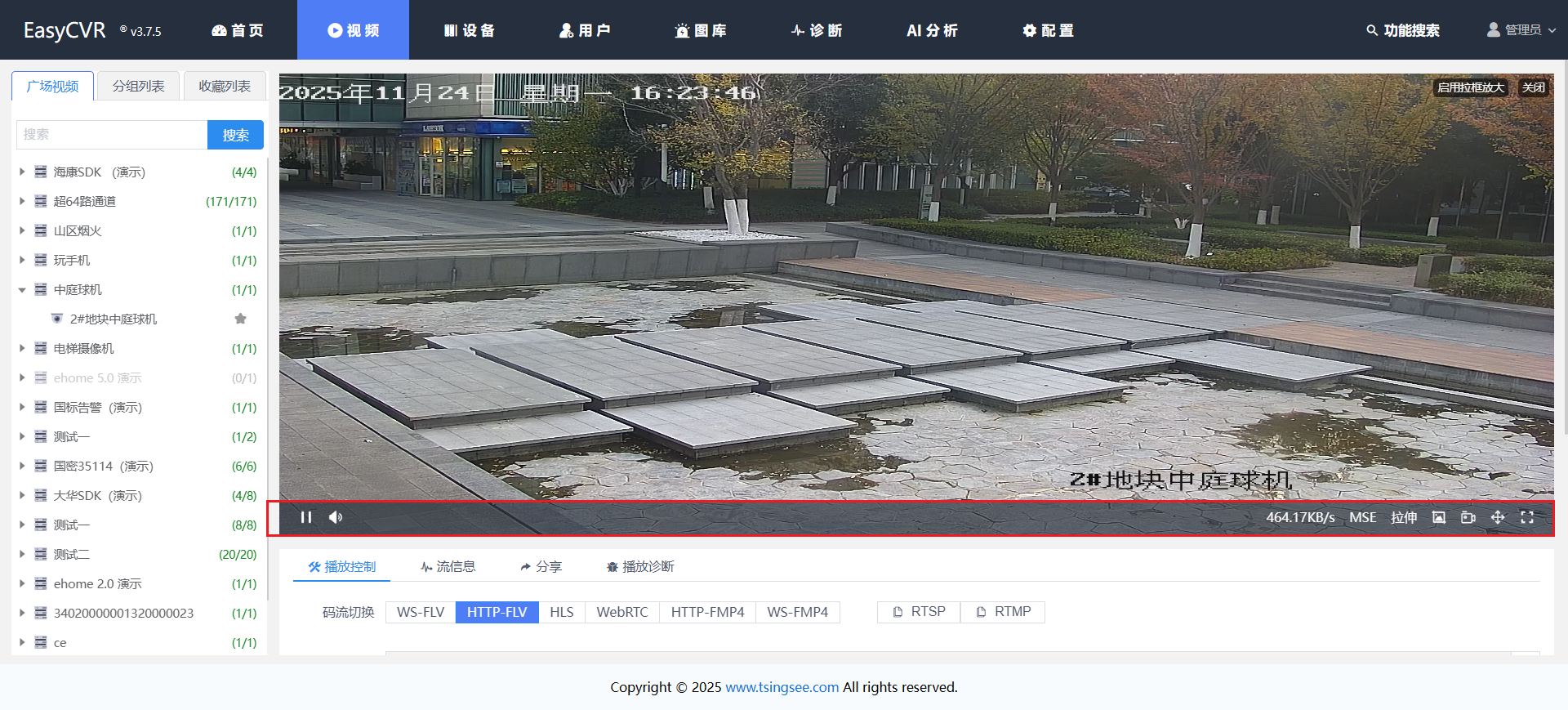The height and width of the screenshot is (710, 1568).
Task: Open PTZ control via the four-arrow icon
Action: [1498, 517]
